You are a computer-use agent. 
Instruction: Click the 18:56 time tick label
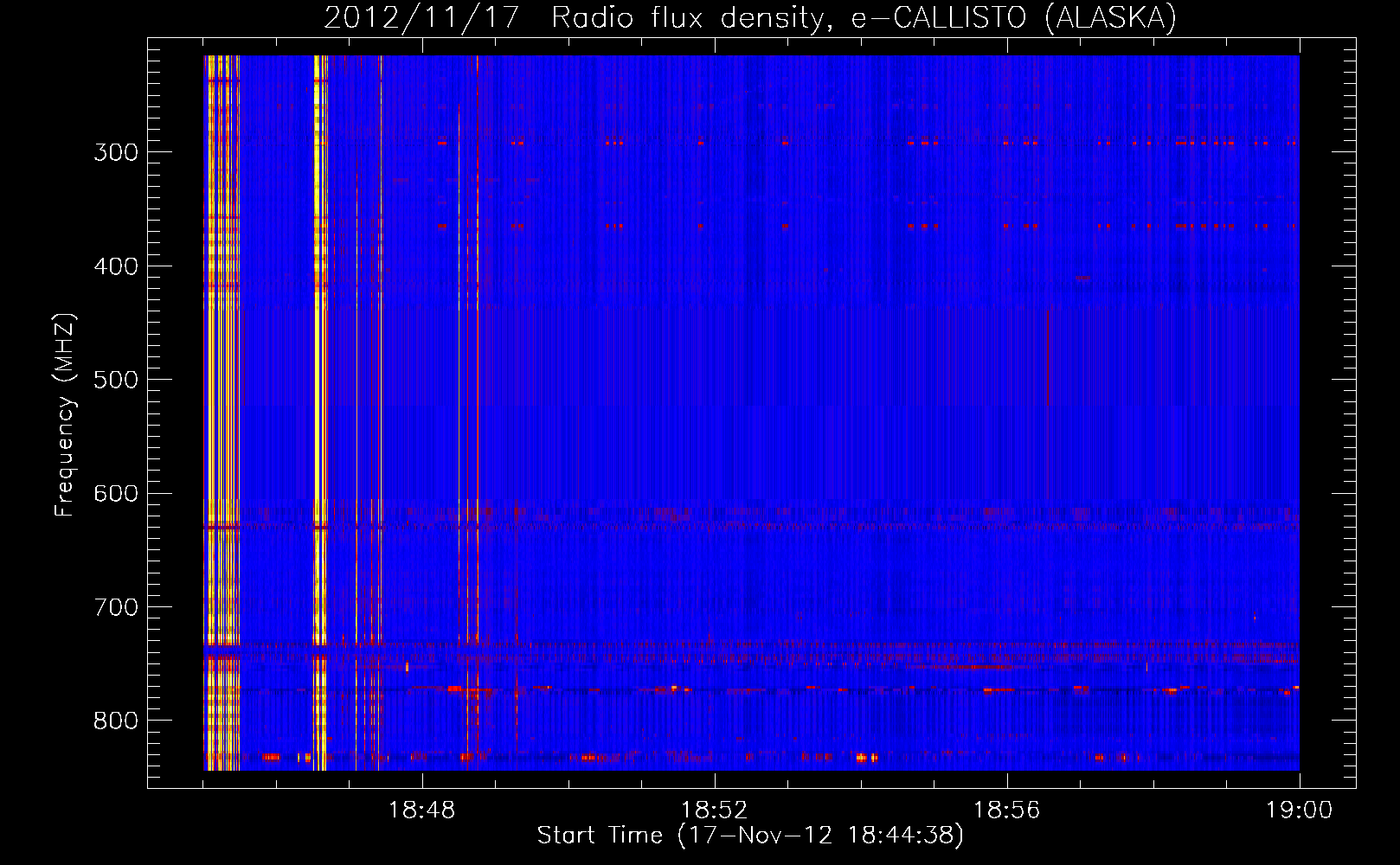coord(1007,811)
